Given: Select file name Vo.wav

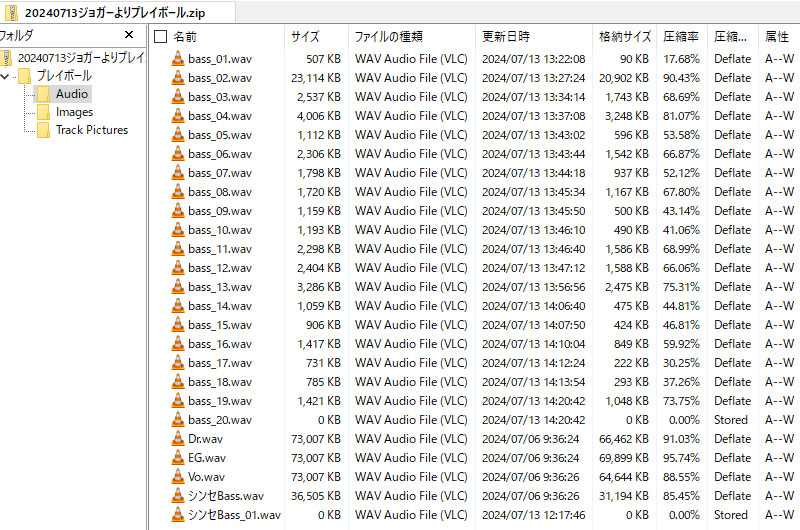Looking at the screenshot, I should click(206, 477).
